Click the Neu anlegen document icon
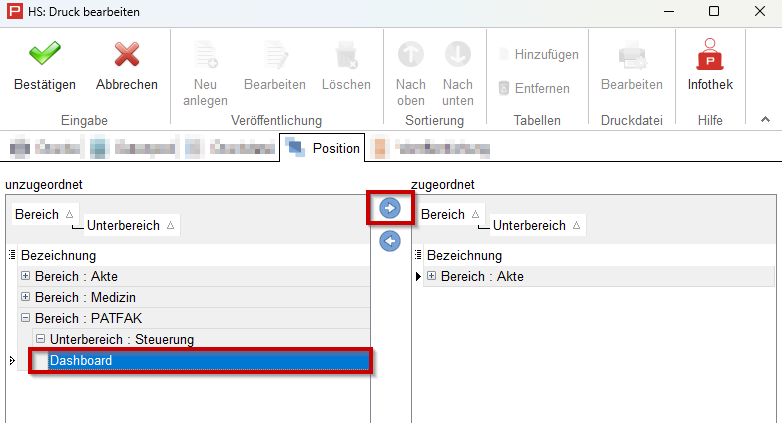 [205, 55]
